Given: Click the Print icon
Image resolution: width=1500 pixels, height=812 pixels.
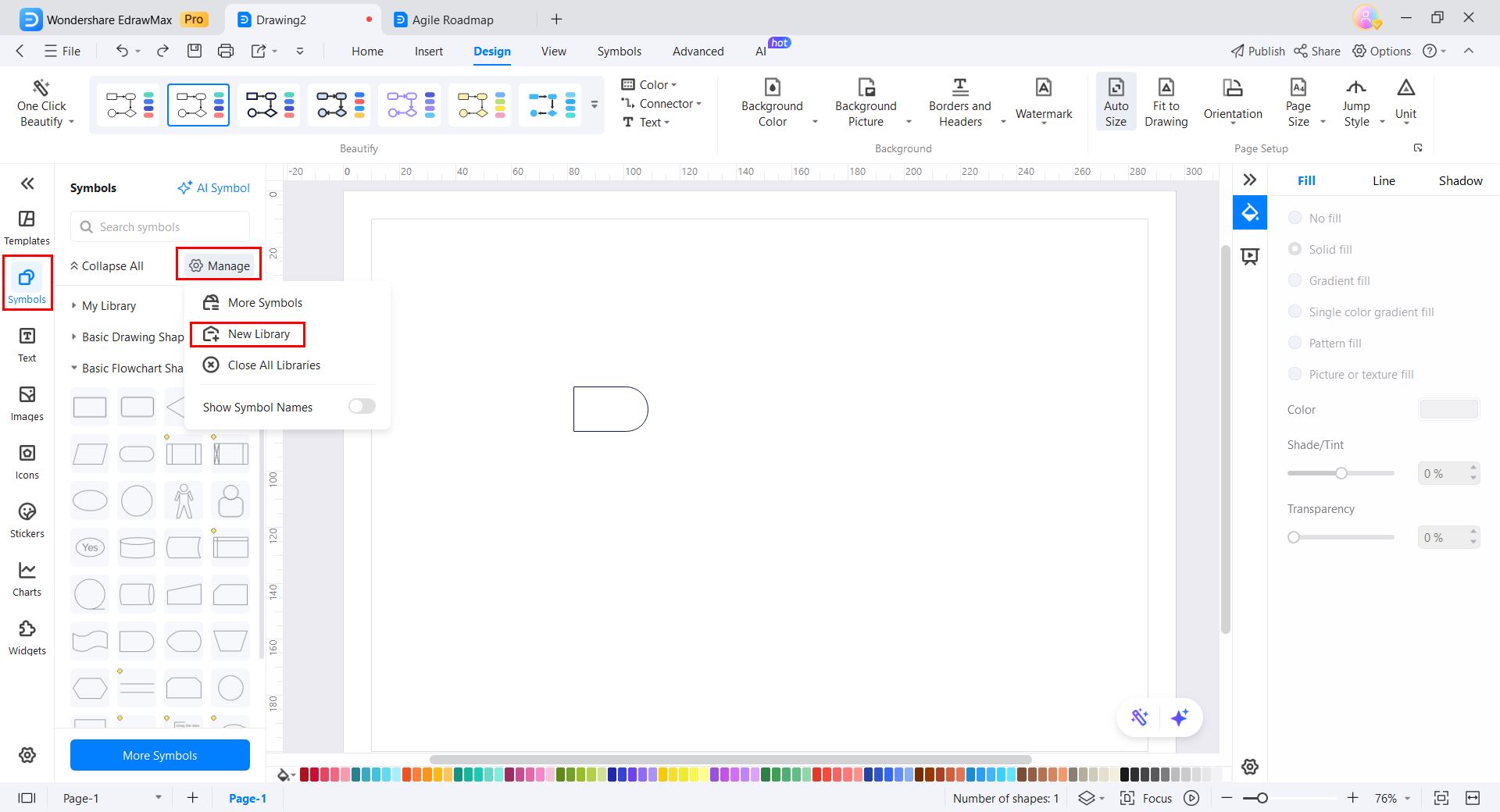Looking at the screenshot, I should tap(226, 51).
